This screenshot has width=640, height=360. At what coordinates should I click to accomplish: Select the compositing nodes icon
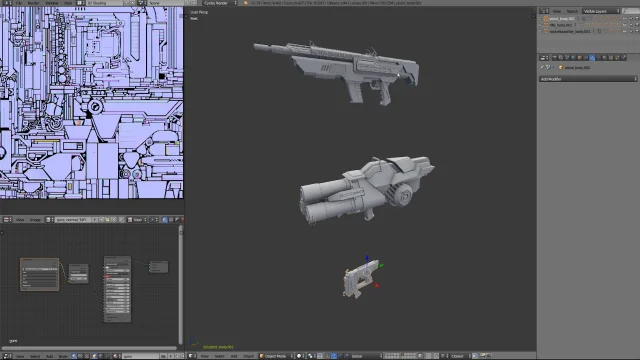(80, 356)
